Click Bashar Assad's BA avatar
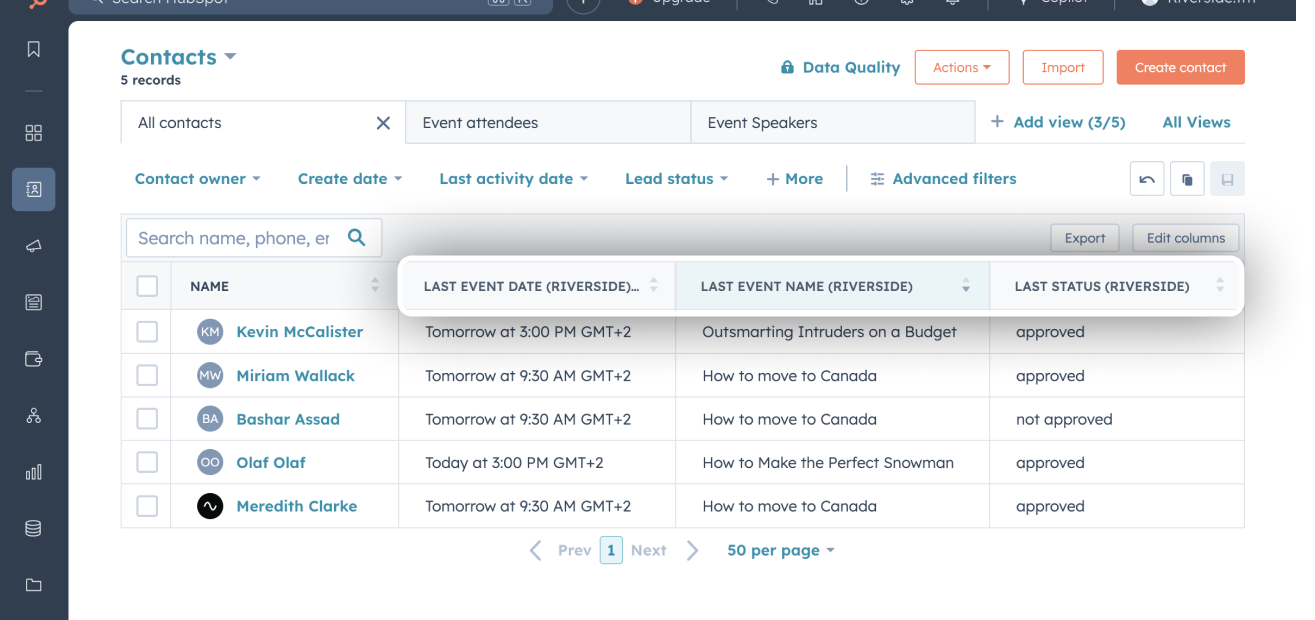The image size is (1315, 620). pyautogui.click(x=210, y=419)
